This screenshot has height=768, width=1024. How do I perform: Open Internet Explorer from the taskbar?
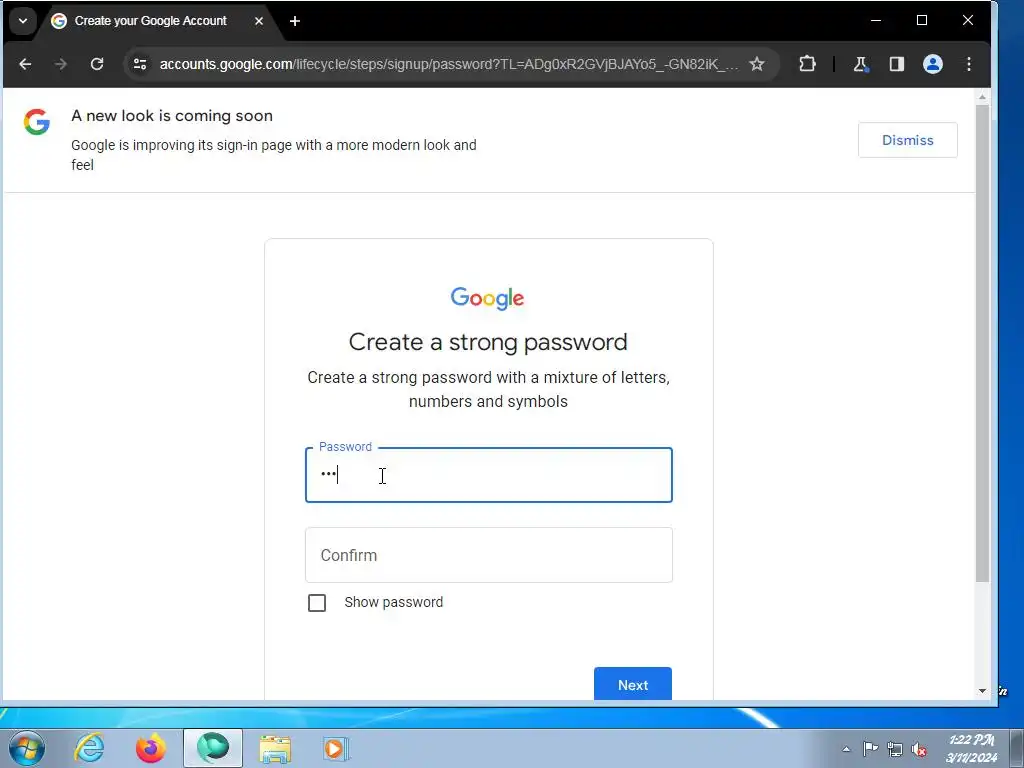point(89,748)
